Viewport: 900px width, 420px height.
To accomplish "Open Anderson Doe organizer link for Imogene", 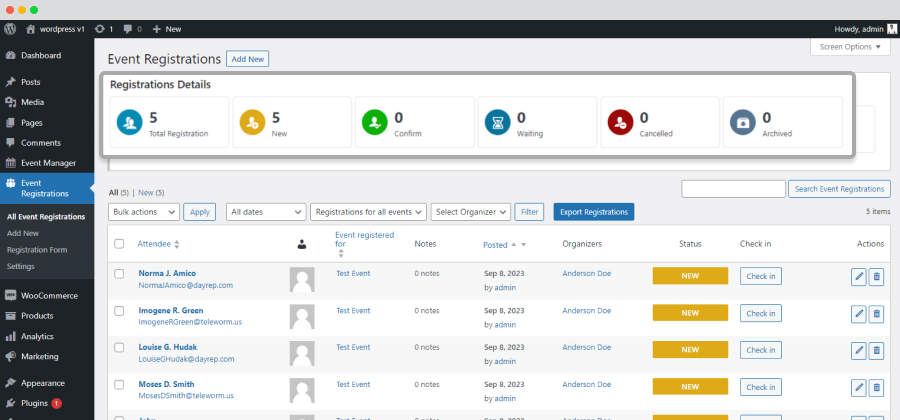I will click(587, 310).
